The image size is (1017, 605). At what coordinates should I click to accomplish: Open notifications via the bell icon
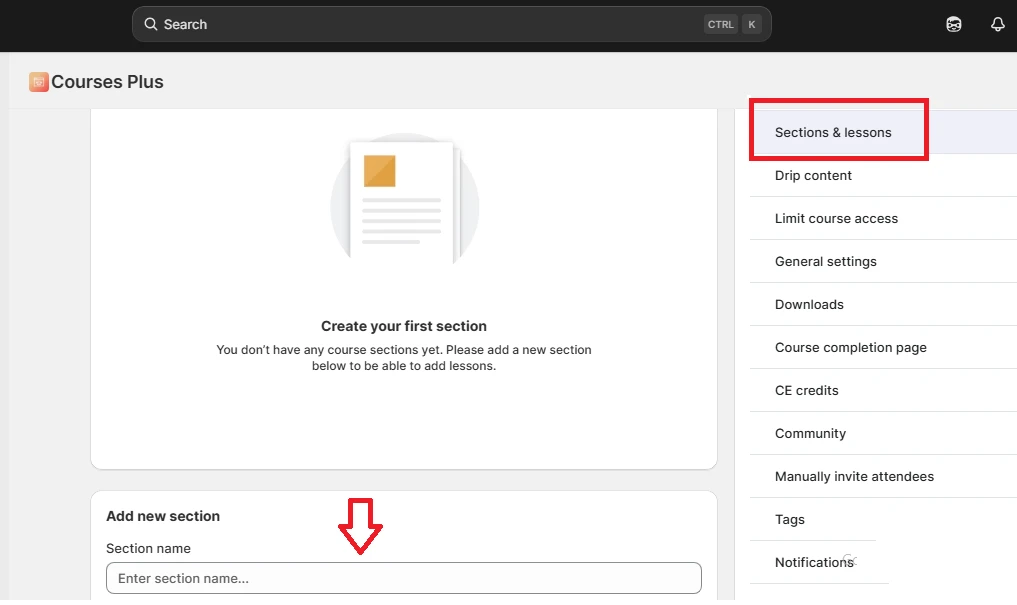[997, 24]
